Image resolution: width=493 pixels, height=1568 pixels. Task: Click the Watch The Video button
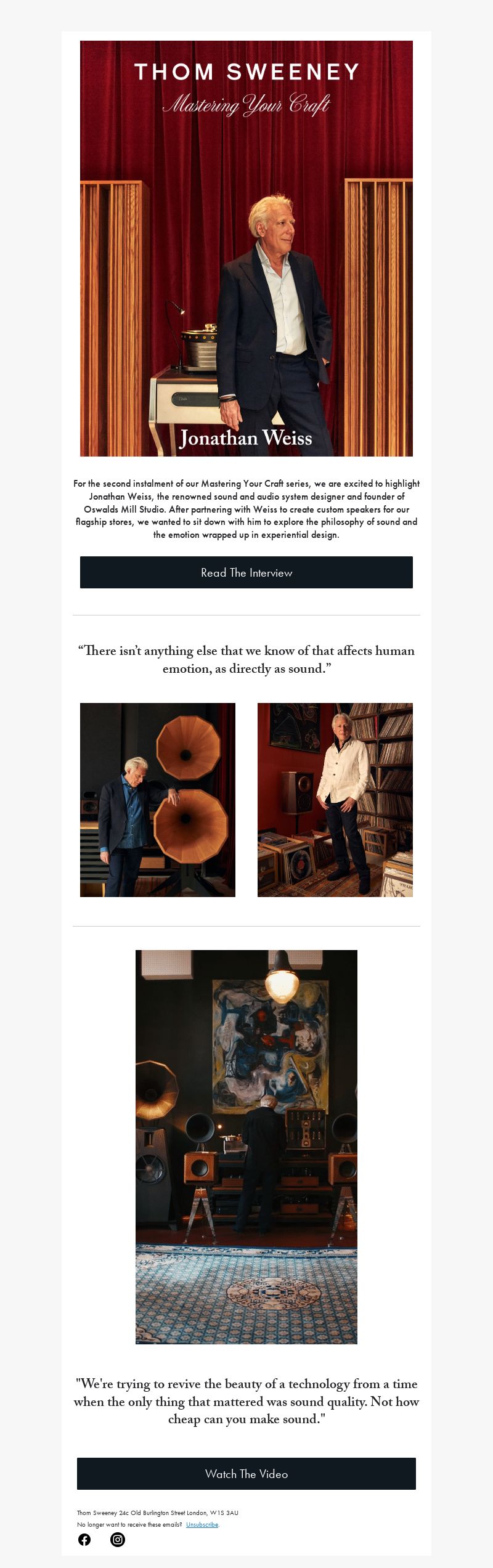click(x=246, y=1474)
